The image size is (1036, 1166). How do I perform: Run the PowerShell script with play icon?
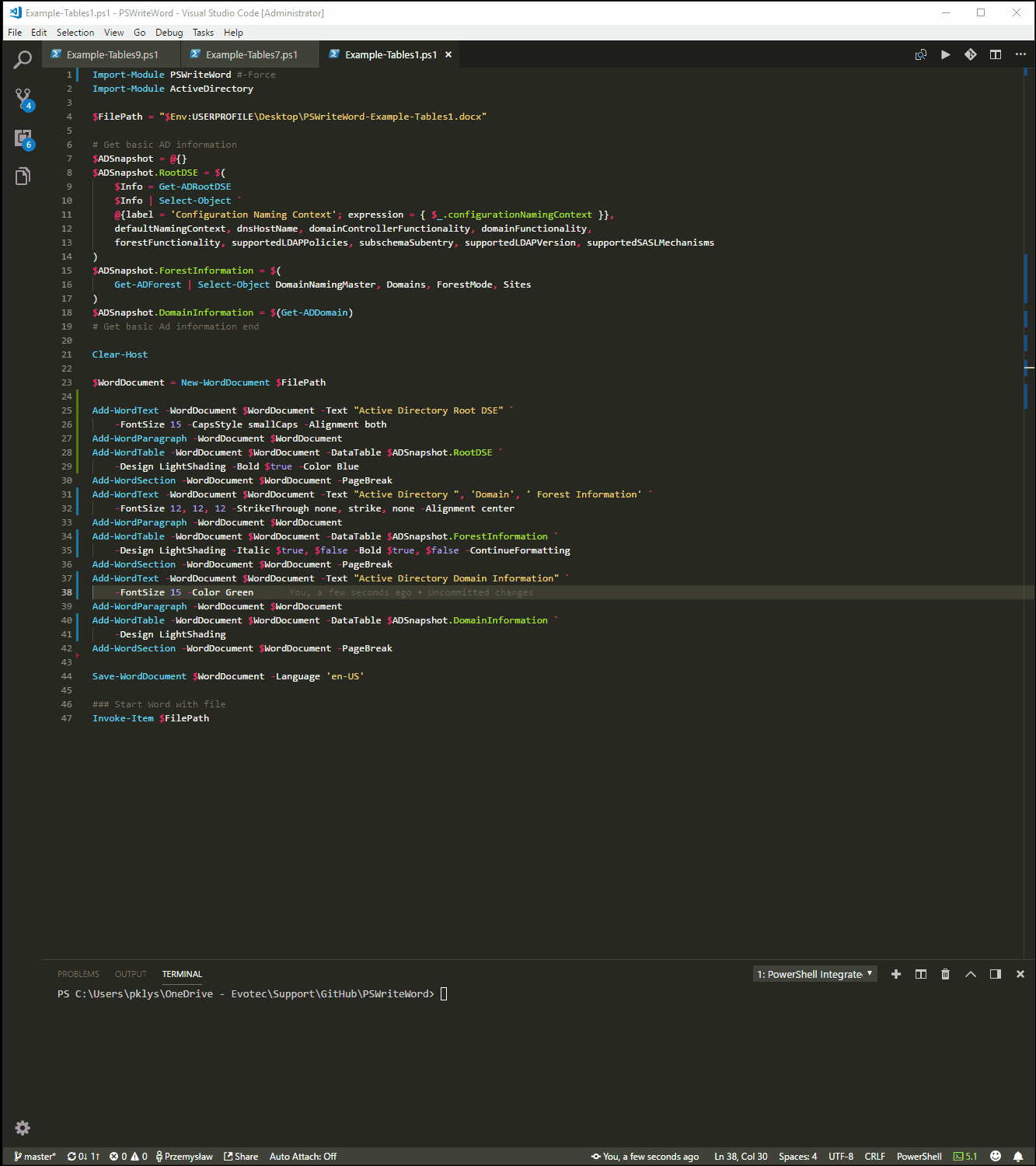coord(945,54)
